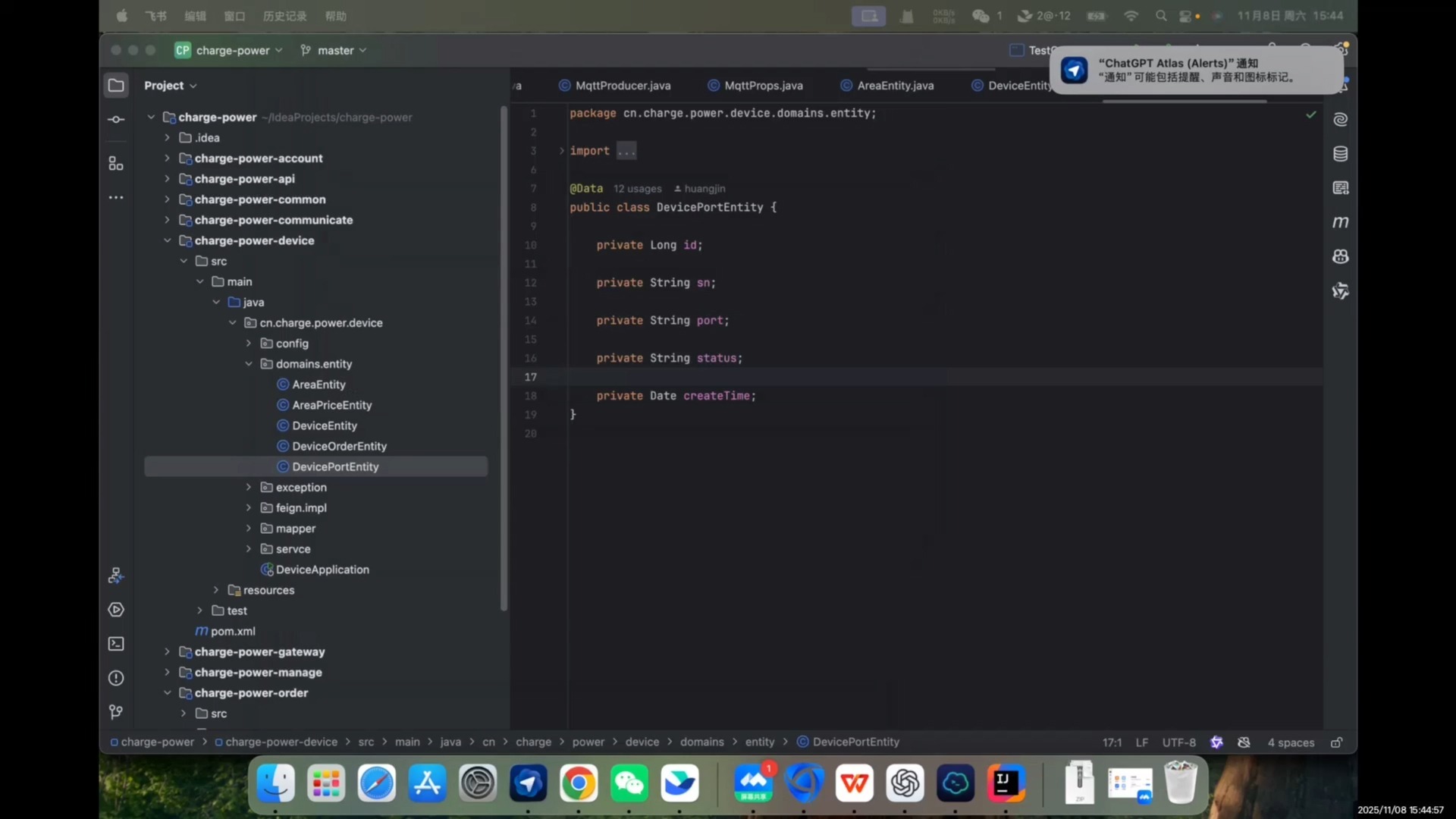
Task: Open the Git tool window icon
Action: 116,712
